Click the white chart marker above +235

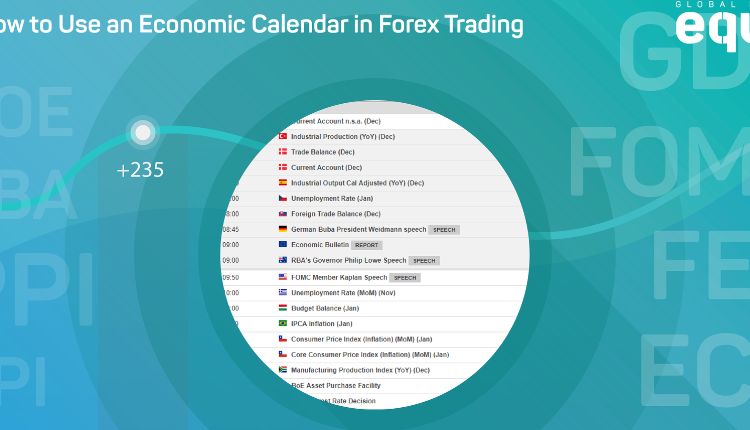pyautogui.click(x=143, y=131)
